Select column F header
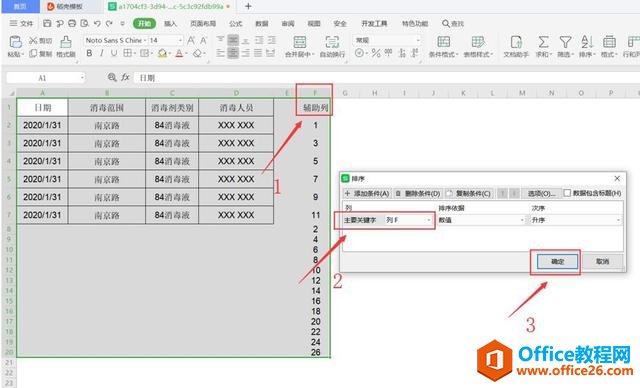 pyautogui.click(x=315, y=93)
